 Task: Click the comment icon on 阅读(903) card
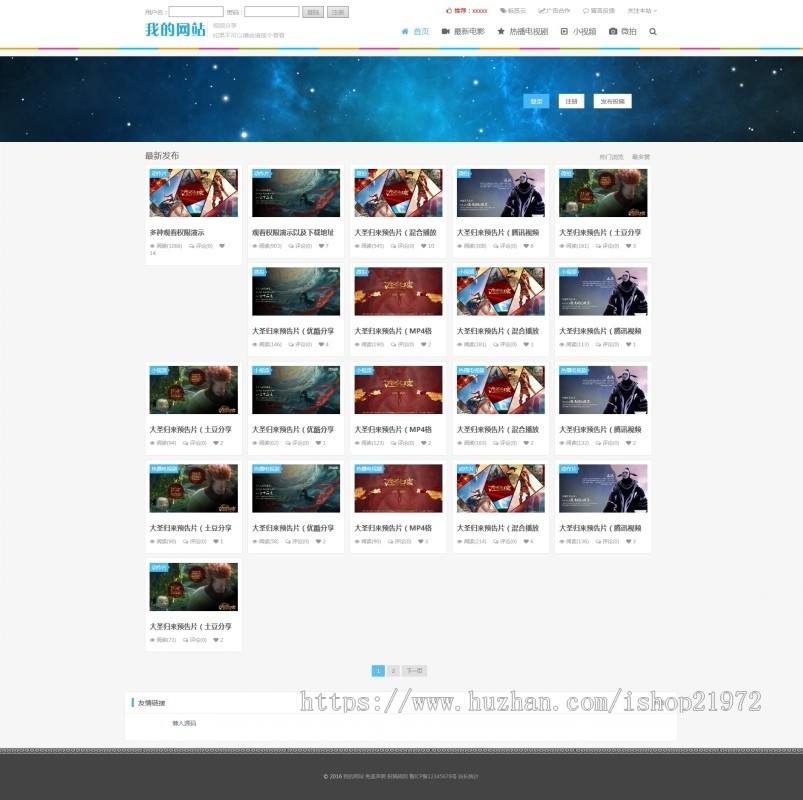(291, 246)
